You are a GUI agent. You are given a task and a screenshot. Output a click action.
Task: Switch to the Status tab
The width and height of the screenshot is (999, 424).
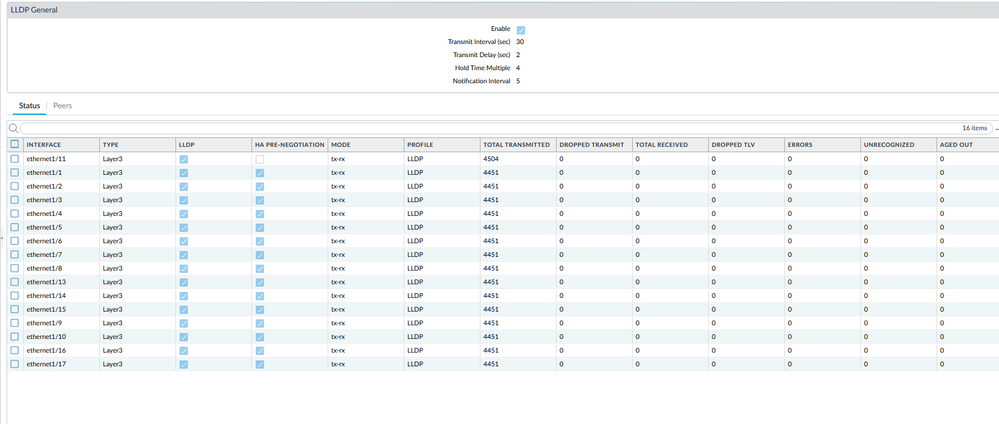point(30,105)
